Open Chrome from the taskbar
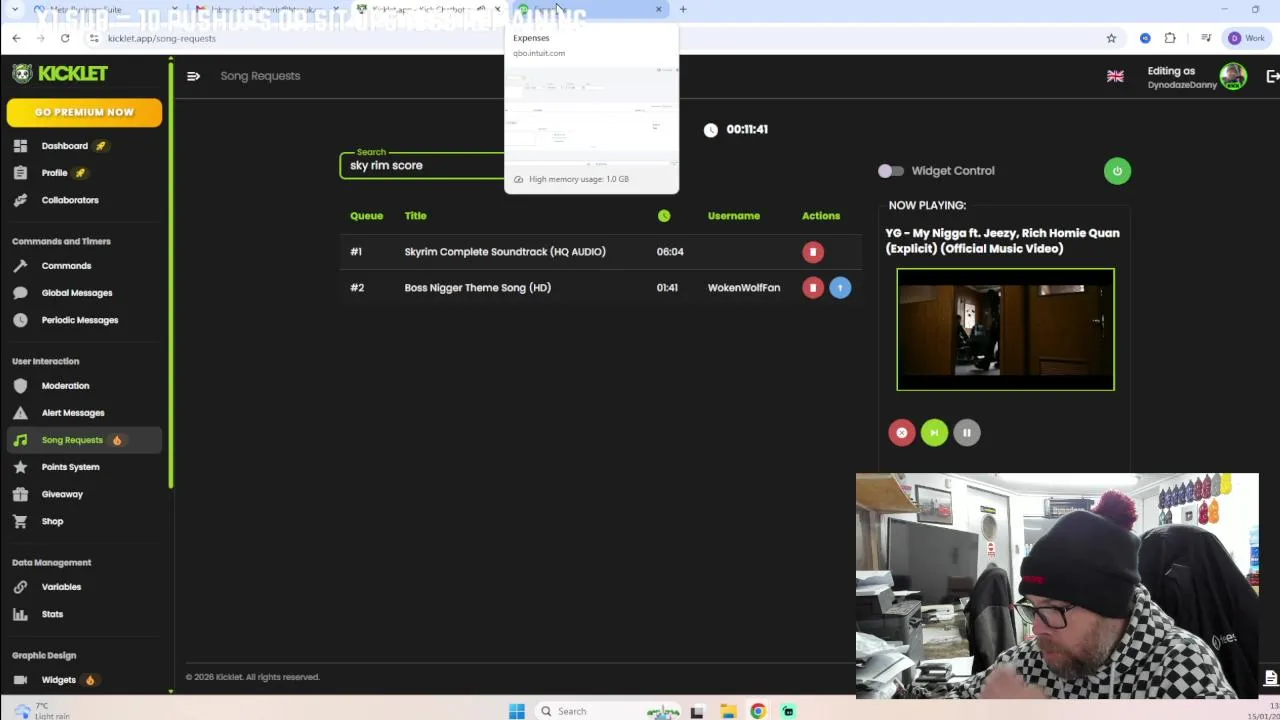 [x=758, y=712]
